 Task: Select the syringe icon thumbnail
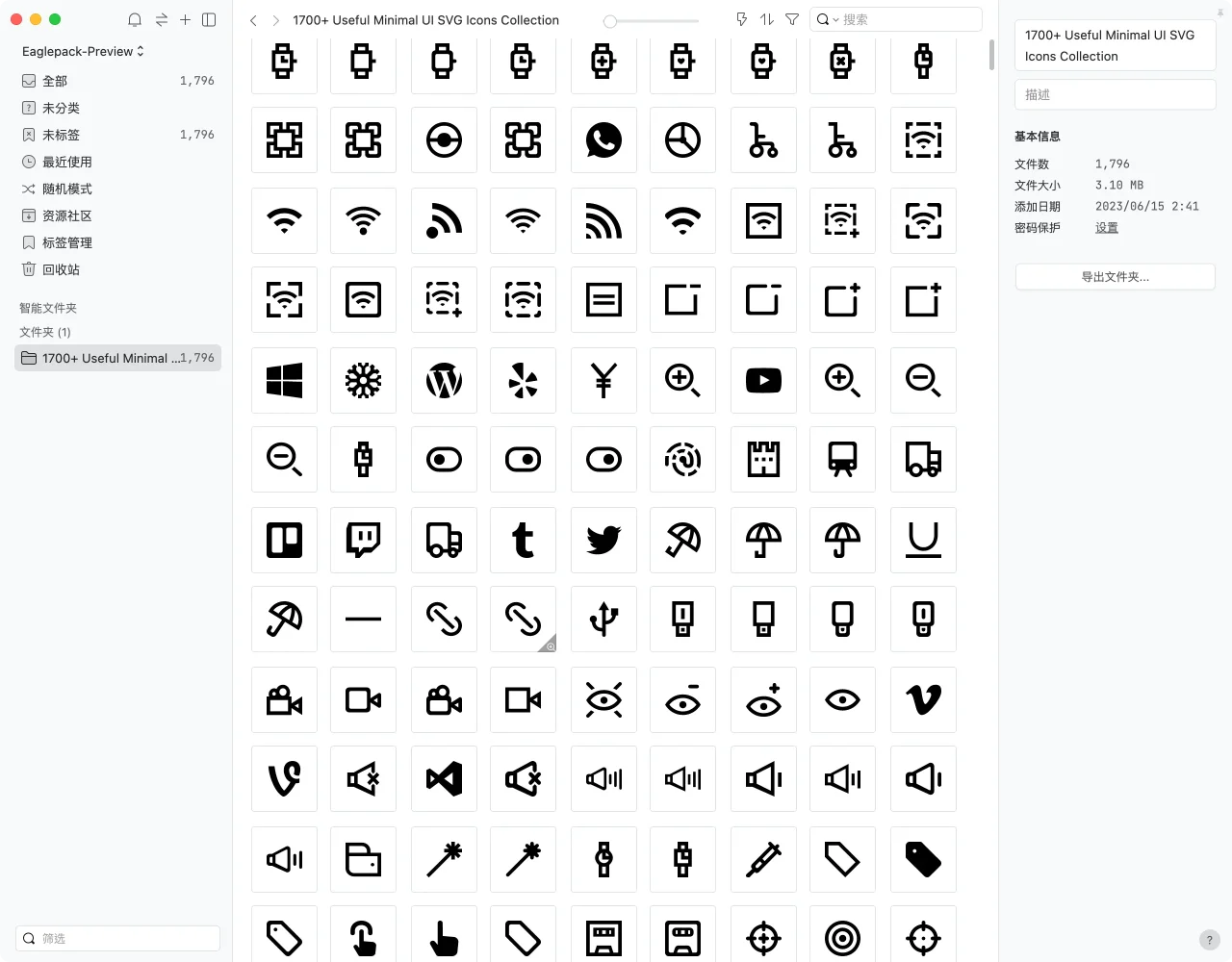(763, 860)
